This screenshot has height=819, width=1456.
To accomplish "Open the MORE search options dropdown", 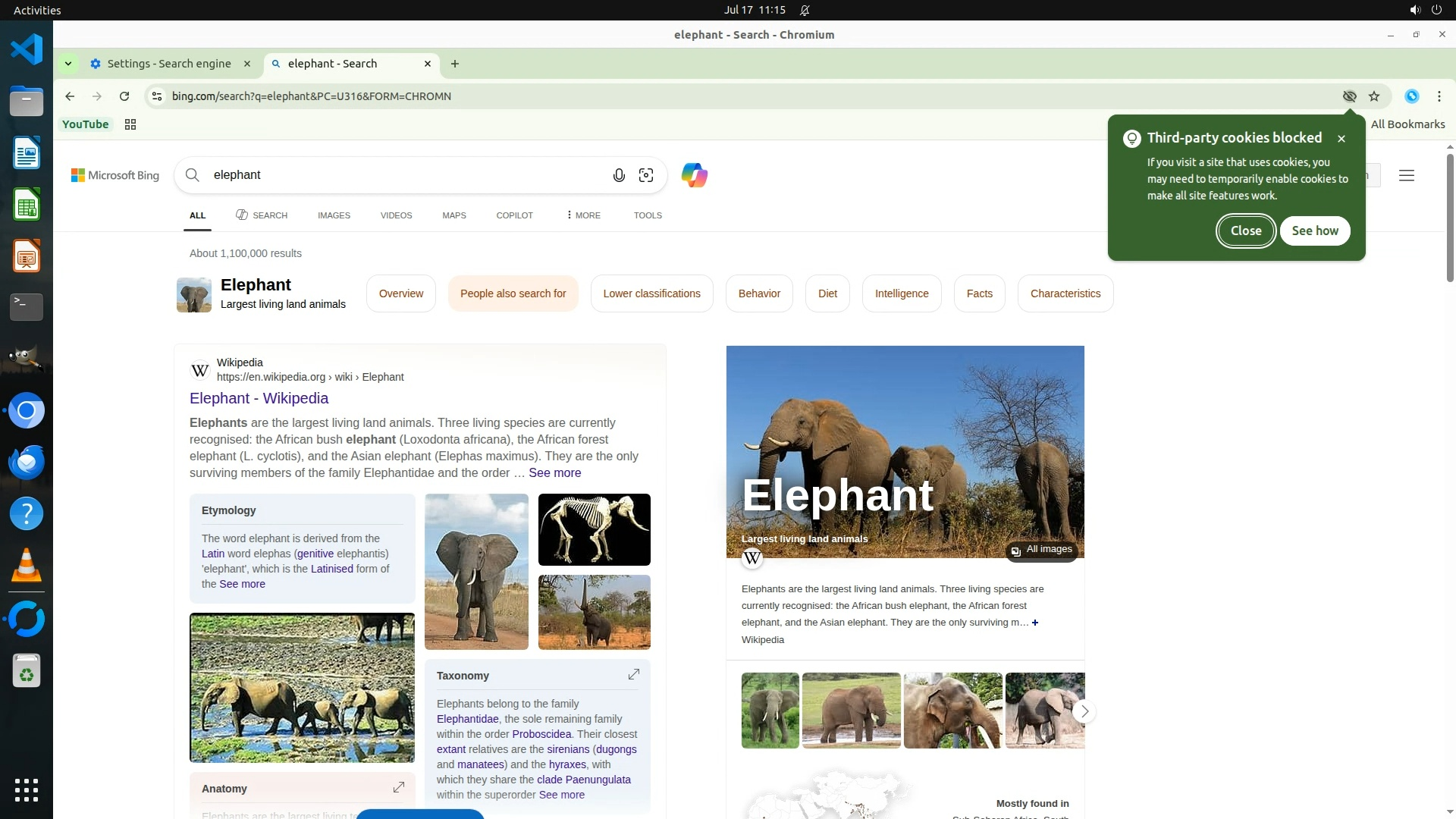I will pos(583,215).
